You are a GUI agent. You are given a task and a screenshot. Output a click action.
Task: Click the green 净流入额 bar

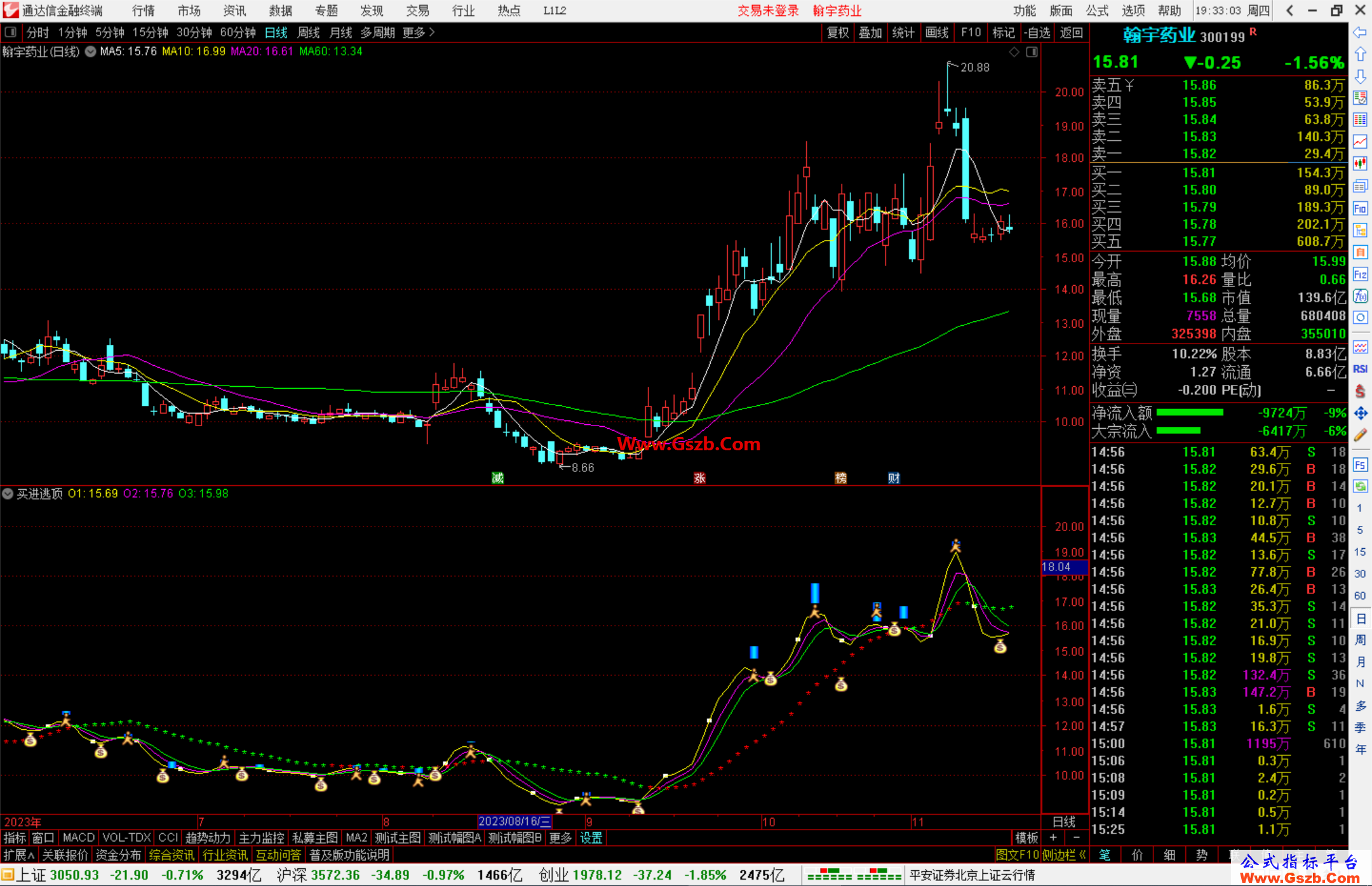(x=1190, y=412)
